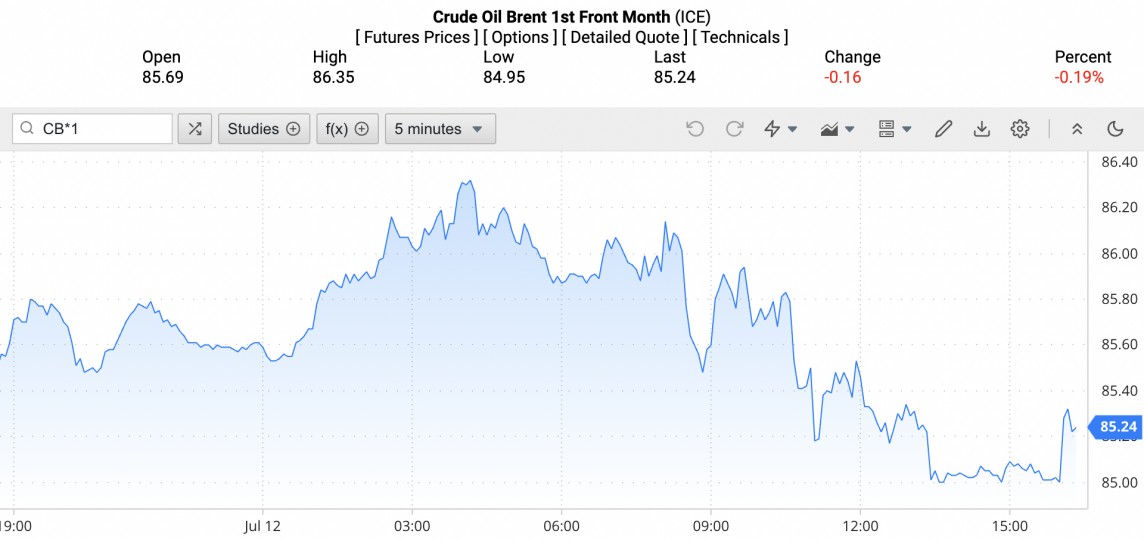Toggle dark mode moon icon
Screen dimensions: 1144x540
tap(1116, 129)
